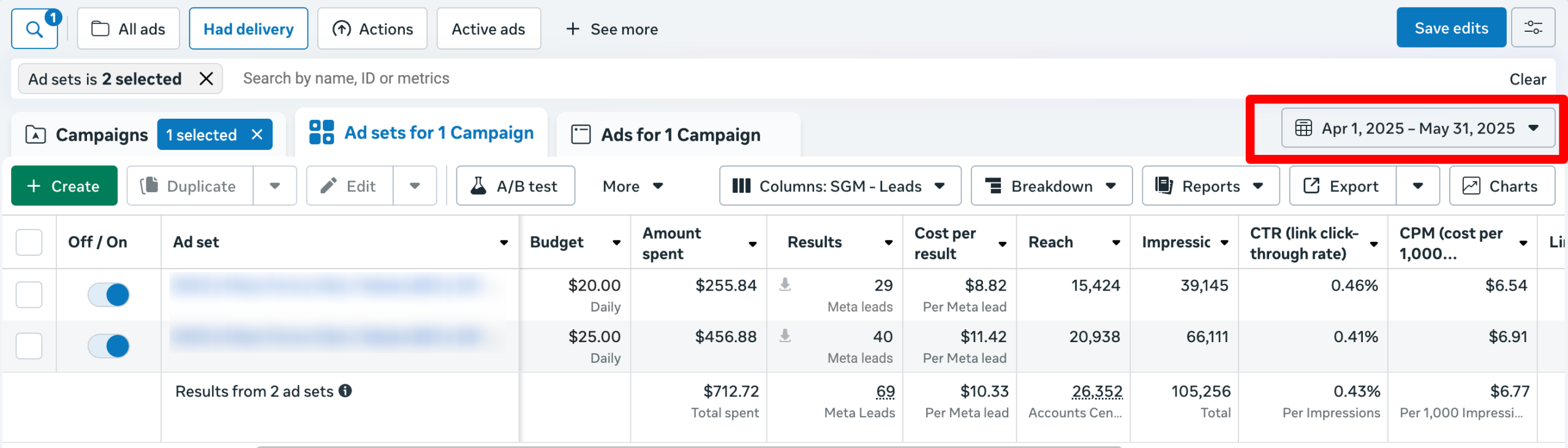Open the Breakdown dropdown

click(x=1050, y=186)
